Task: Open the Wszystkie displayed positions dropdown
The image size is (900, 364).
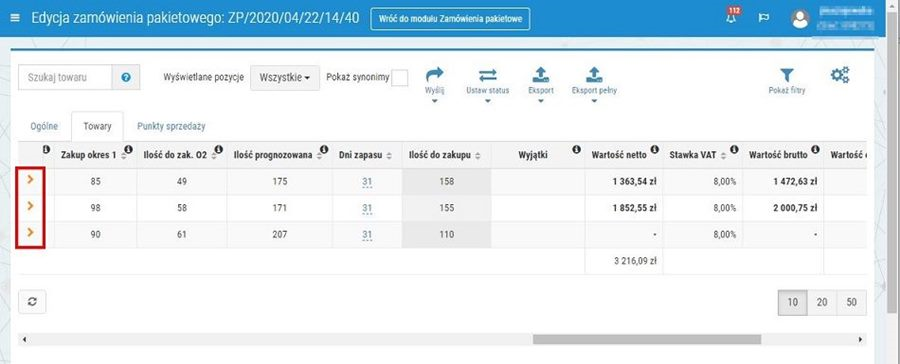Action: 285,78
